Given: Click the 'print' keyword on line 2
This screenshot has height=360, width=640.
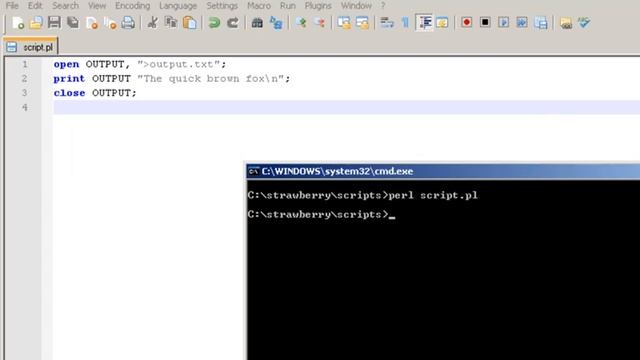Looking at the screenshot, I should click(x=69, y=79).
